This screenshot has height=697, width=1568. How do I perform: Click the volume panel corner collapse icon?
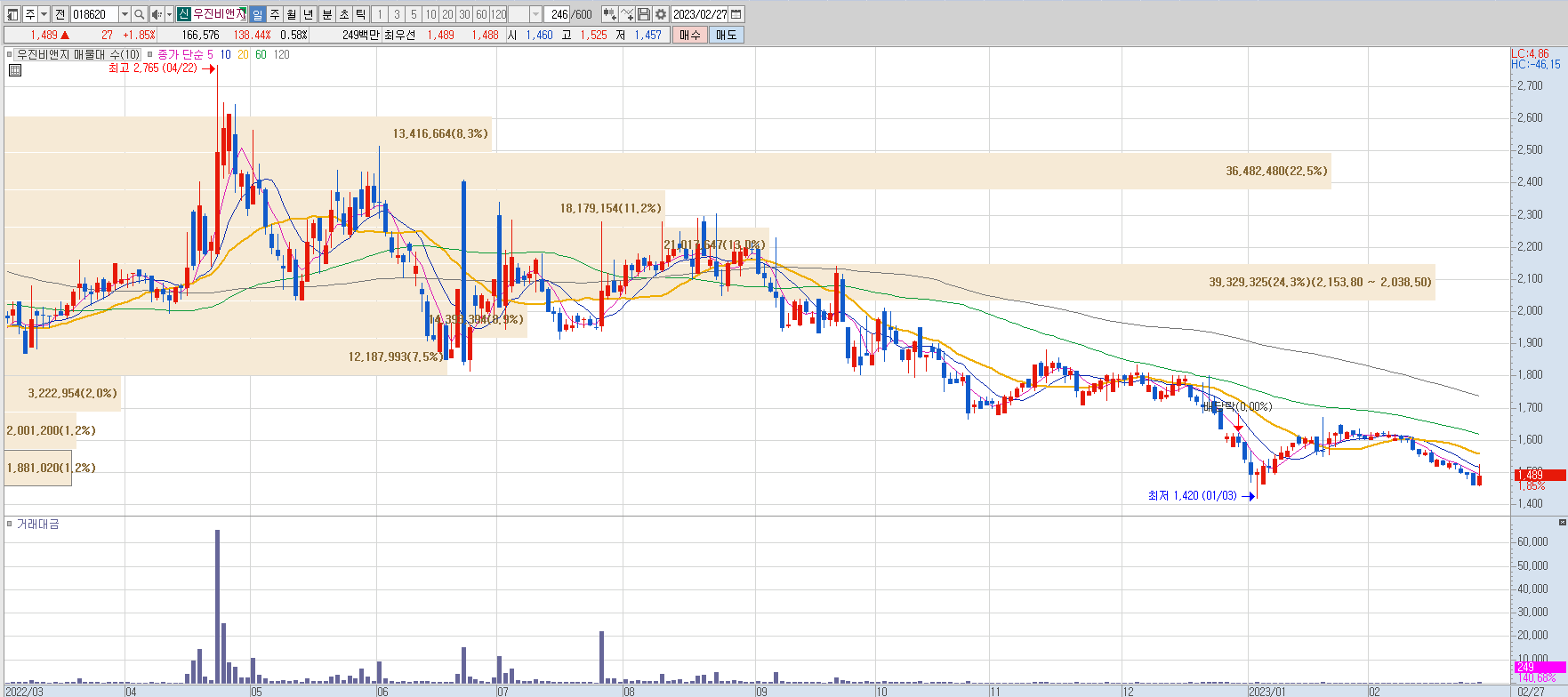1562,522
